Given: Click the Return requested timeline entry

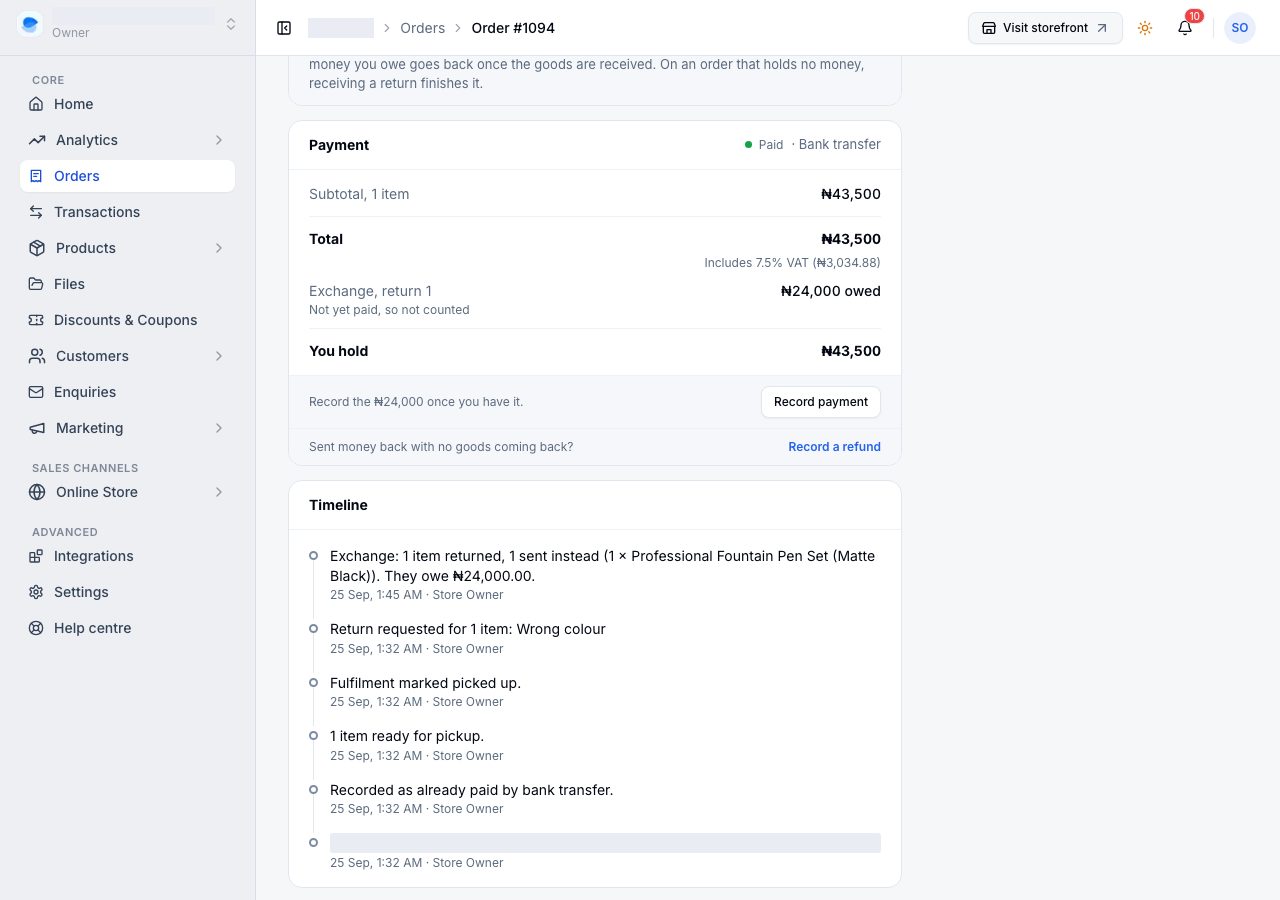Looking at the screenshot, I should pos(468,629).
